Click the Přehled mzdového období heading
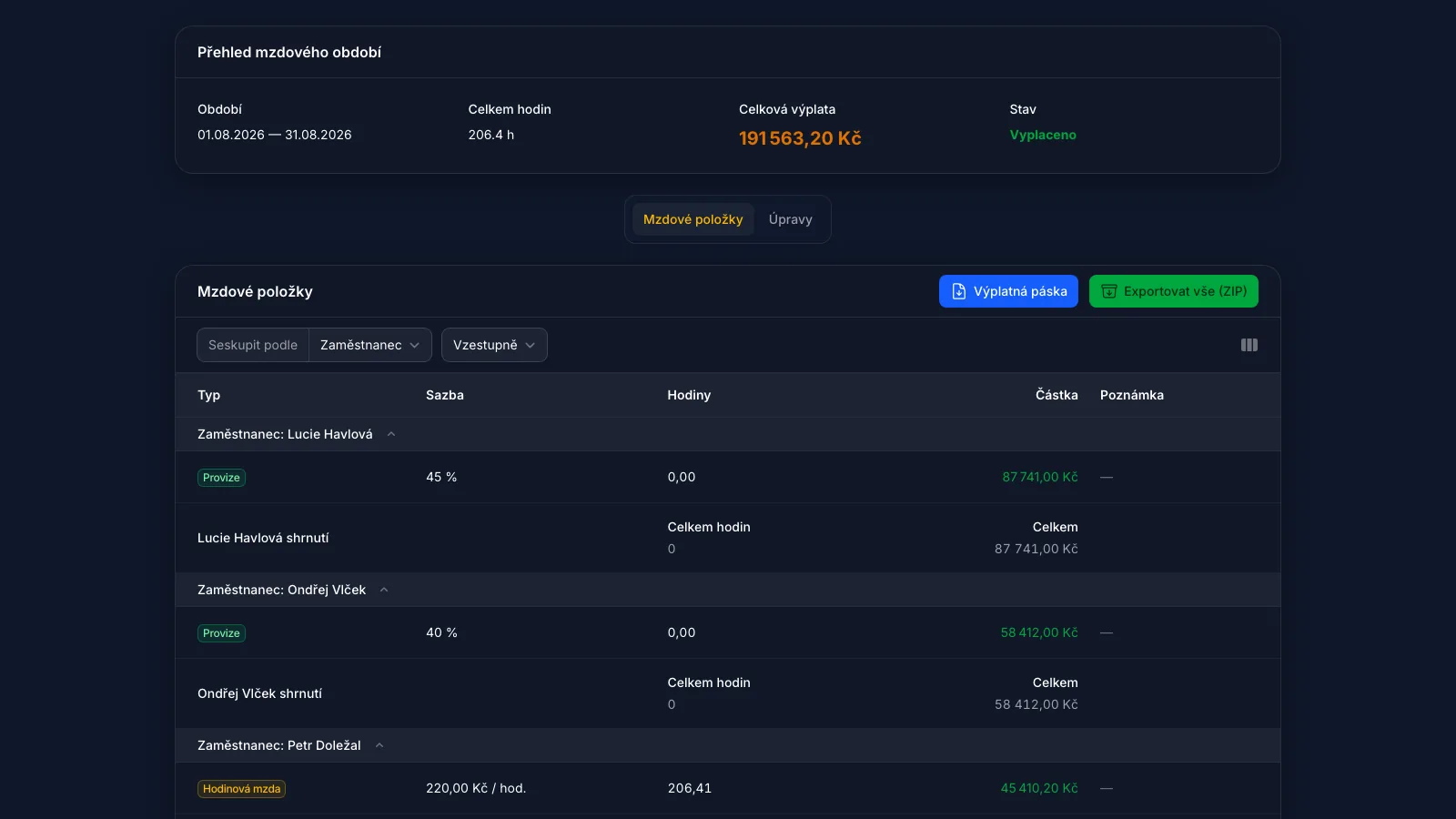 (289, 53)
